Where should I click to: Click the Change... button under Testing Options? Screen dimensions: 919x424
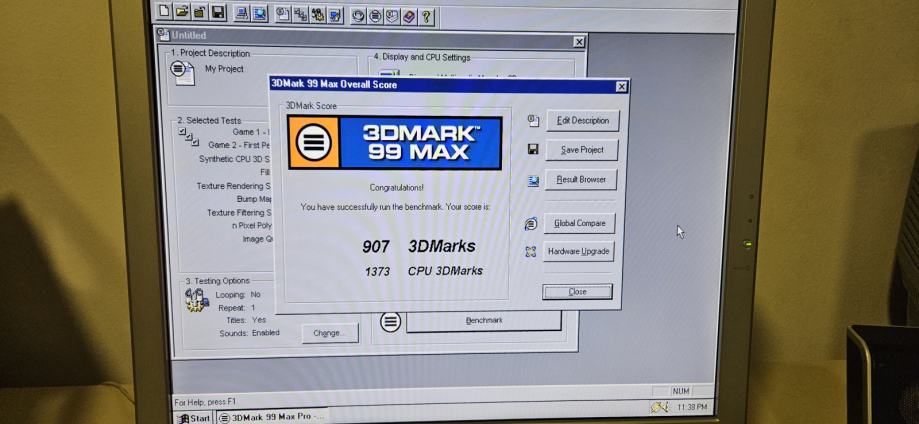(330, 333)
